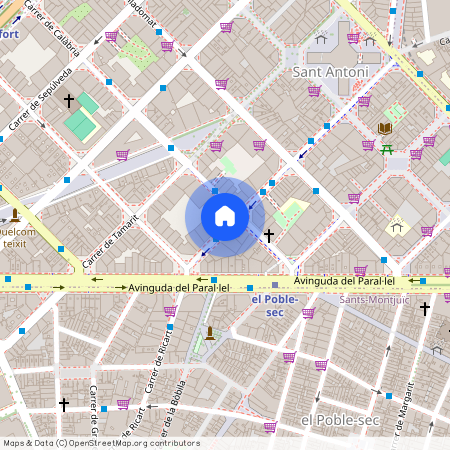Click the shelter icon on the yellow plot
The image size is (450, 450).
[x=397, y=227]
